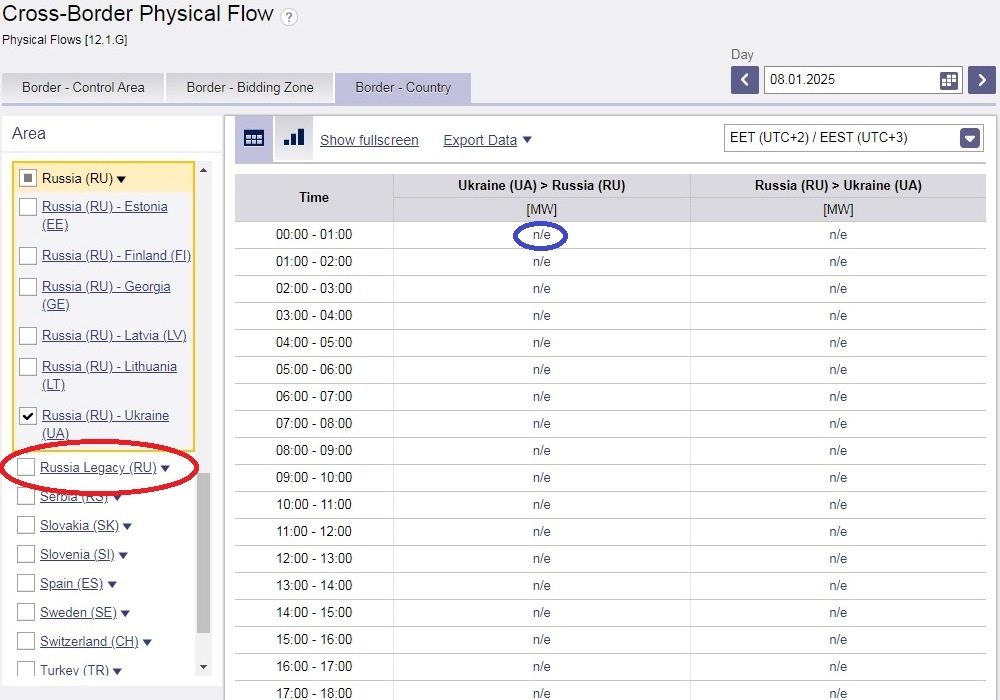This screenshot has width=1000, height=700.
Task: Check Russia (RU) - Georgia (GE) box
Action: click(x=27, y=287)
